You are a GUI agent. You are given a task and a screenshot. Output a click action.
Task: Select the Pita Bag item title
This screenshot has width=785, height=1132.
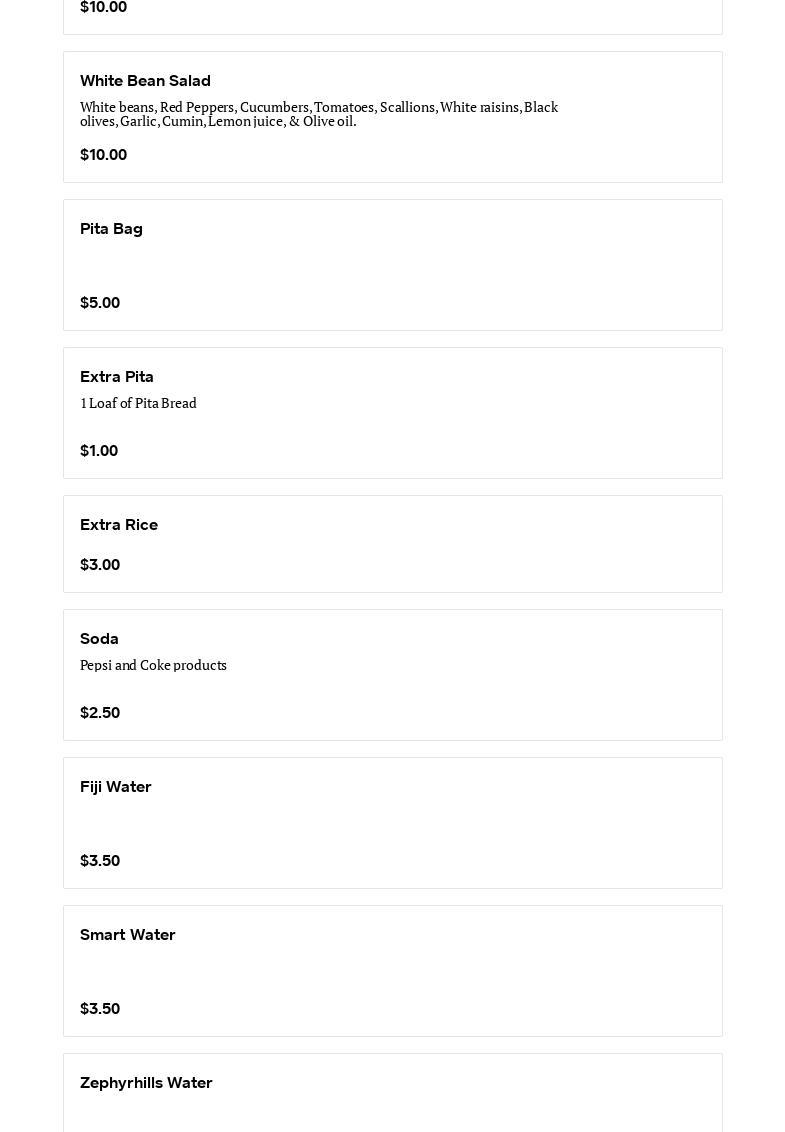click(111, 229)
